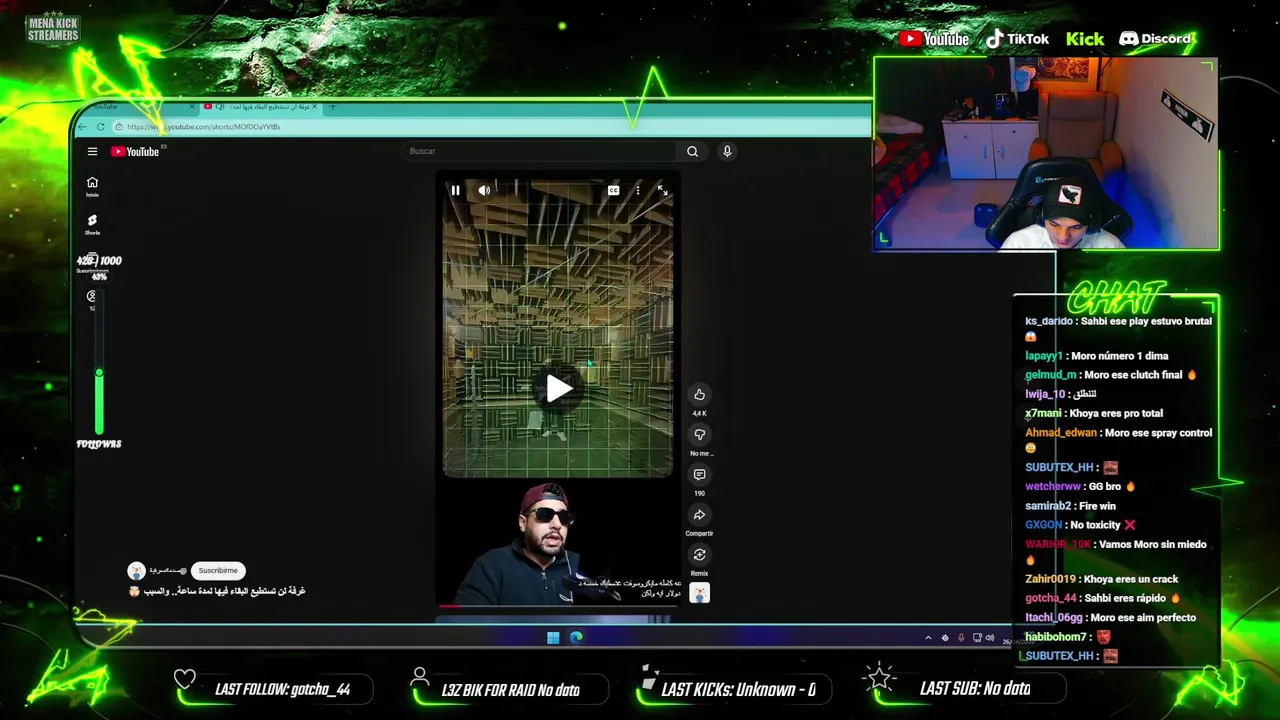Viewport: 1280px width, 720px height.
Task: Click the Kick logo in stream overlay
Action: coord(1085,39)
